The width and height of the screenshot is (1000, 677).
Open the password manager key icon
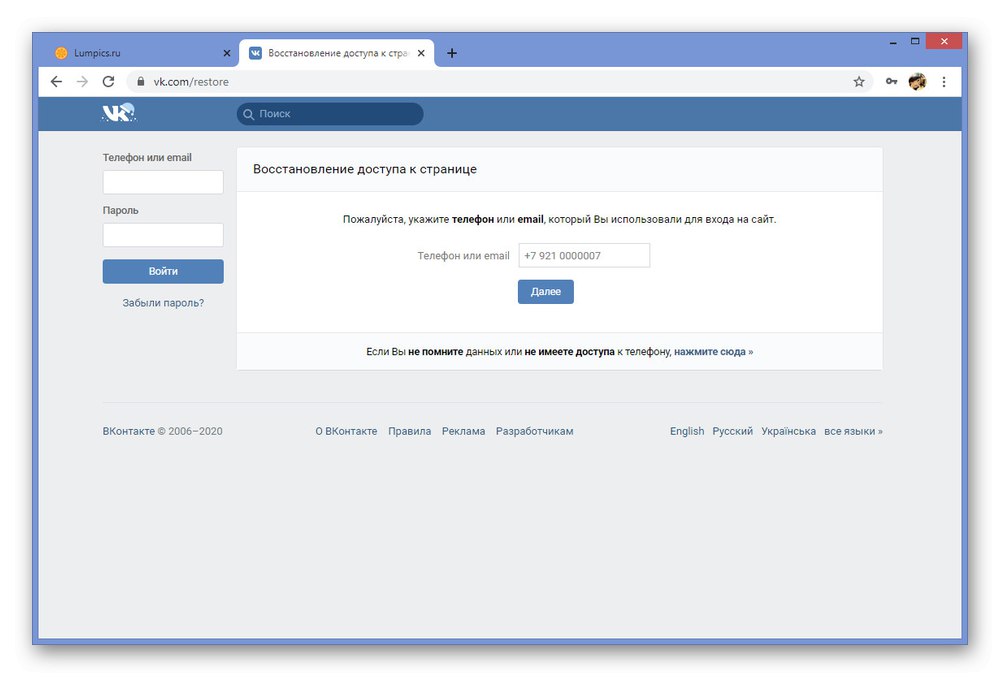point(891,81)
